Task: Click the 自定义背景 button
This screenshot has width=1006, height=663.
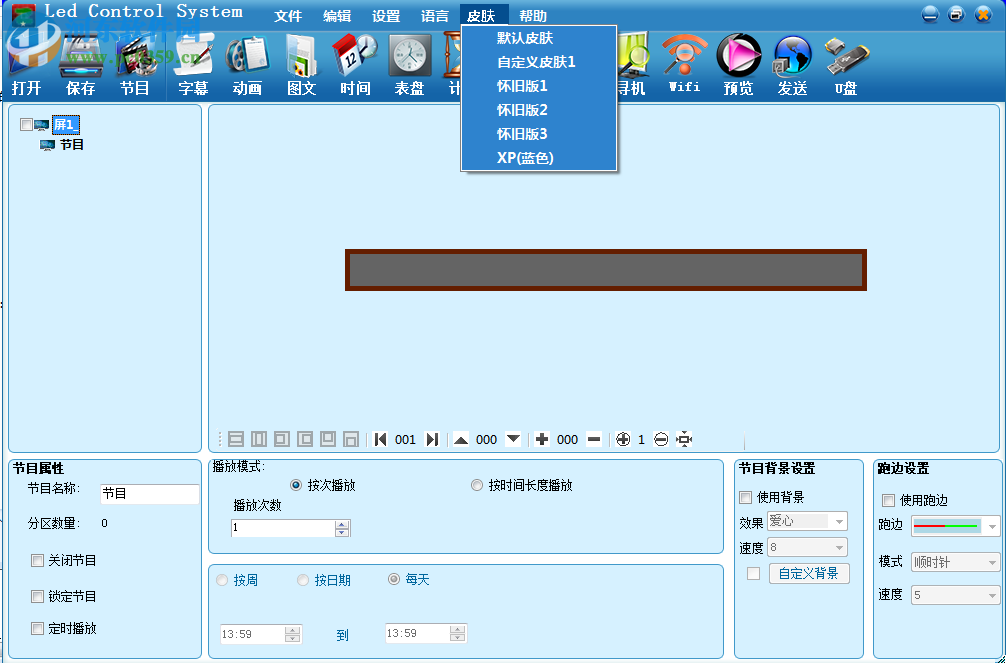Action: coord(808,573)
